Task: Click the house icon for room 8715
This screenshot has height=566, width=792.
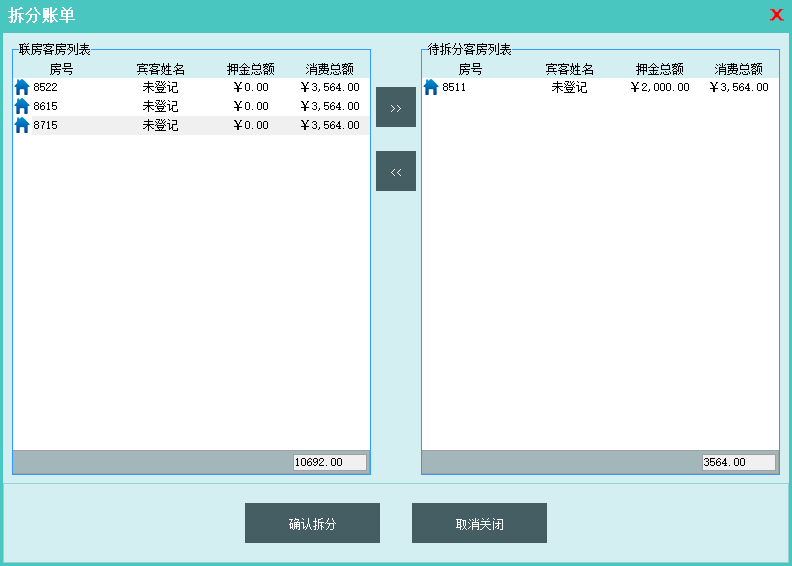Action: tap(22, 125)
